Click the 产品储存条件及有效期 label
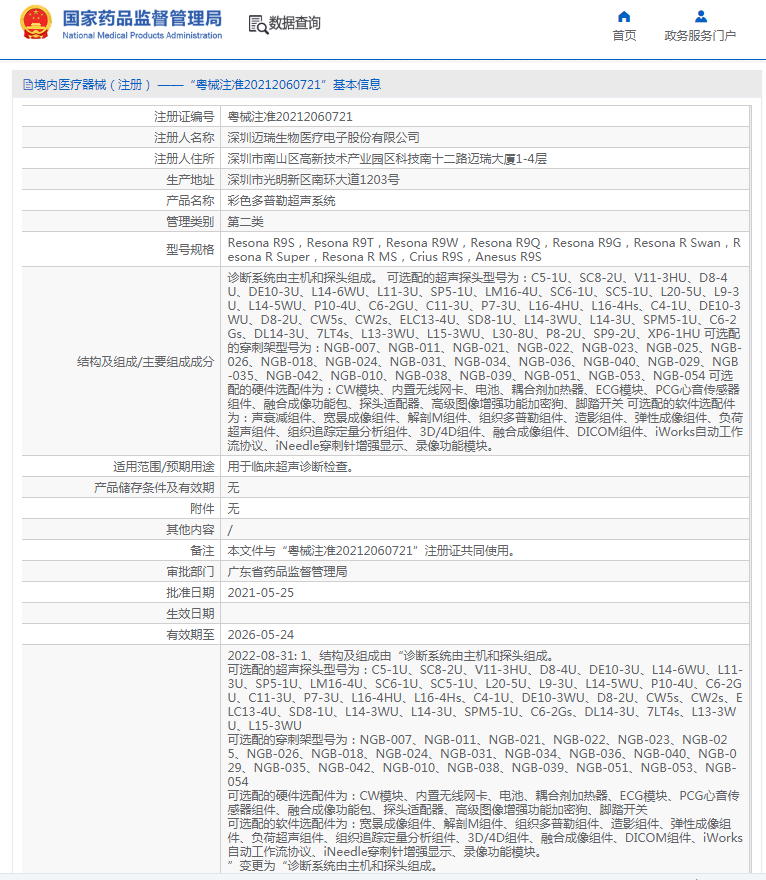This screenshot has width=766, height=880. pyautogui.click(x=154, y=488)
